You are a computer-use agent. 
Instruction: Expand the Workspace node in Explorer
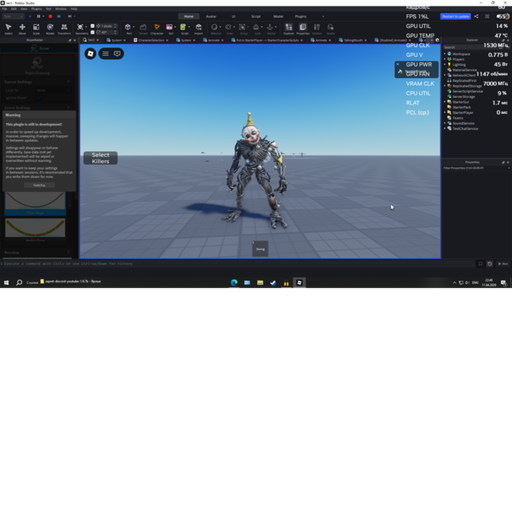click(445, 54)
